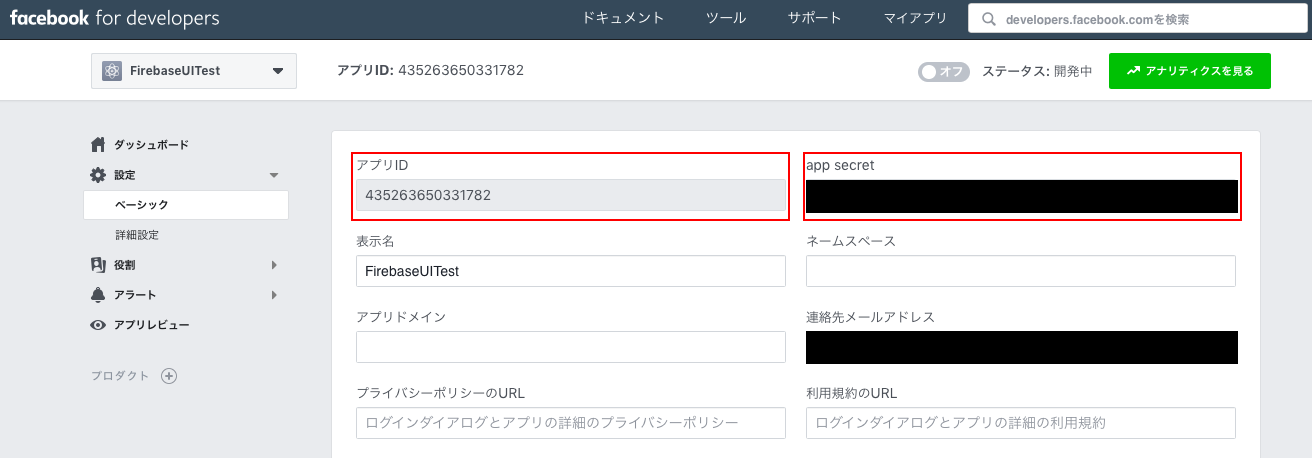Select ベーシック settings page
The height and width of the screenshot is (458, 1312).
(x=186, y=205)
